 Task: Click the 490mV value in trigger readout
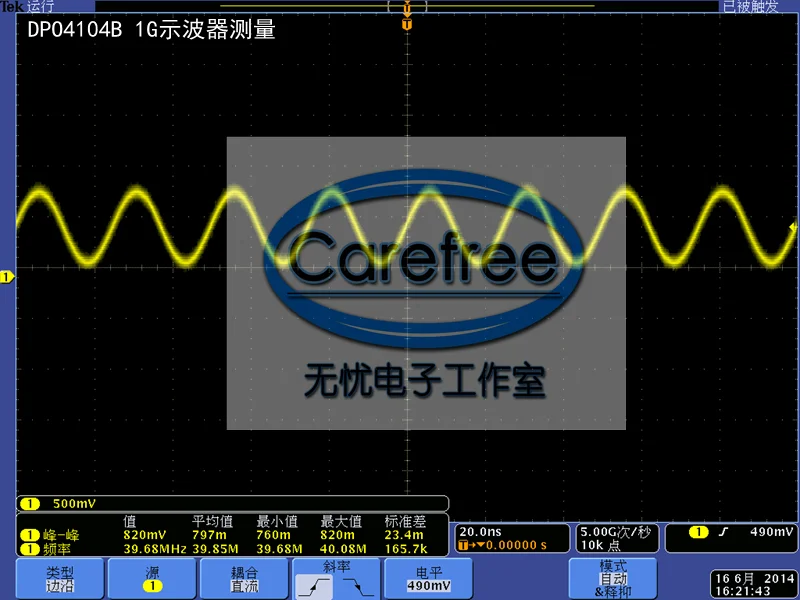[771, 532]
